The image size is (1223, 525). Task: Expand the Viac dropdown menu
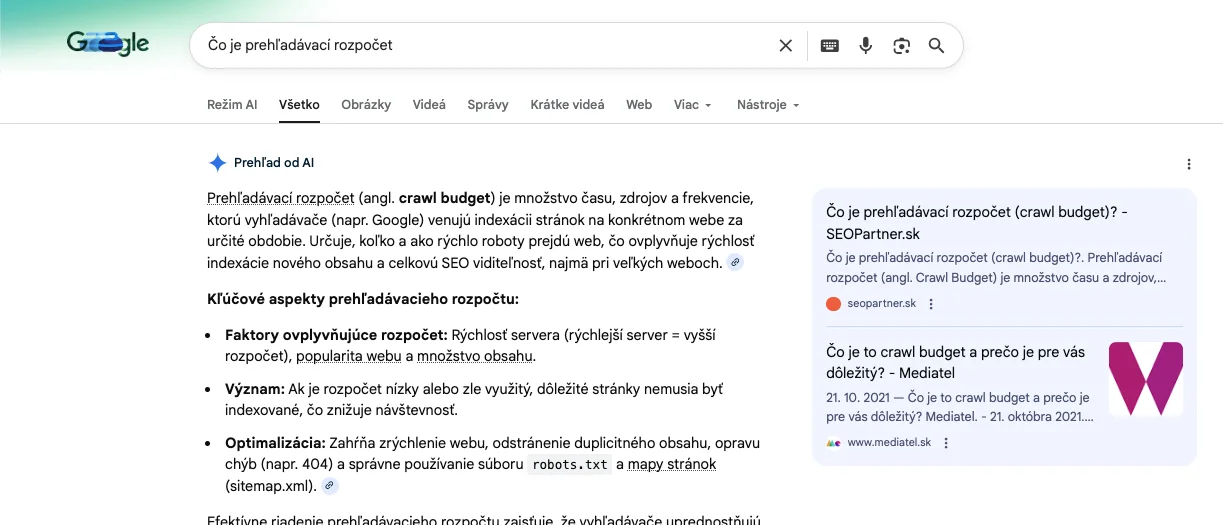coord(692,105)
